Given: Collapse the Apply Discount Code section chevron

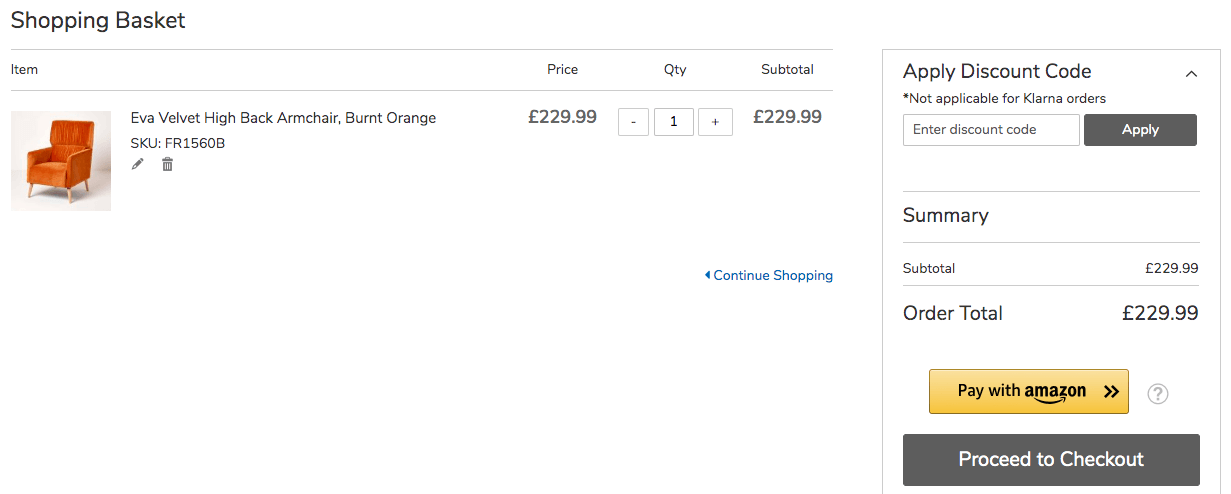Looking at the screenshot, I should [x=1191, y=73].
